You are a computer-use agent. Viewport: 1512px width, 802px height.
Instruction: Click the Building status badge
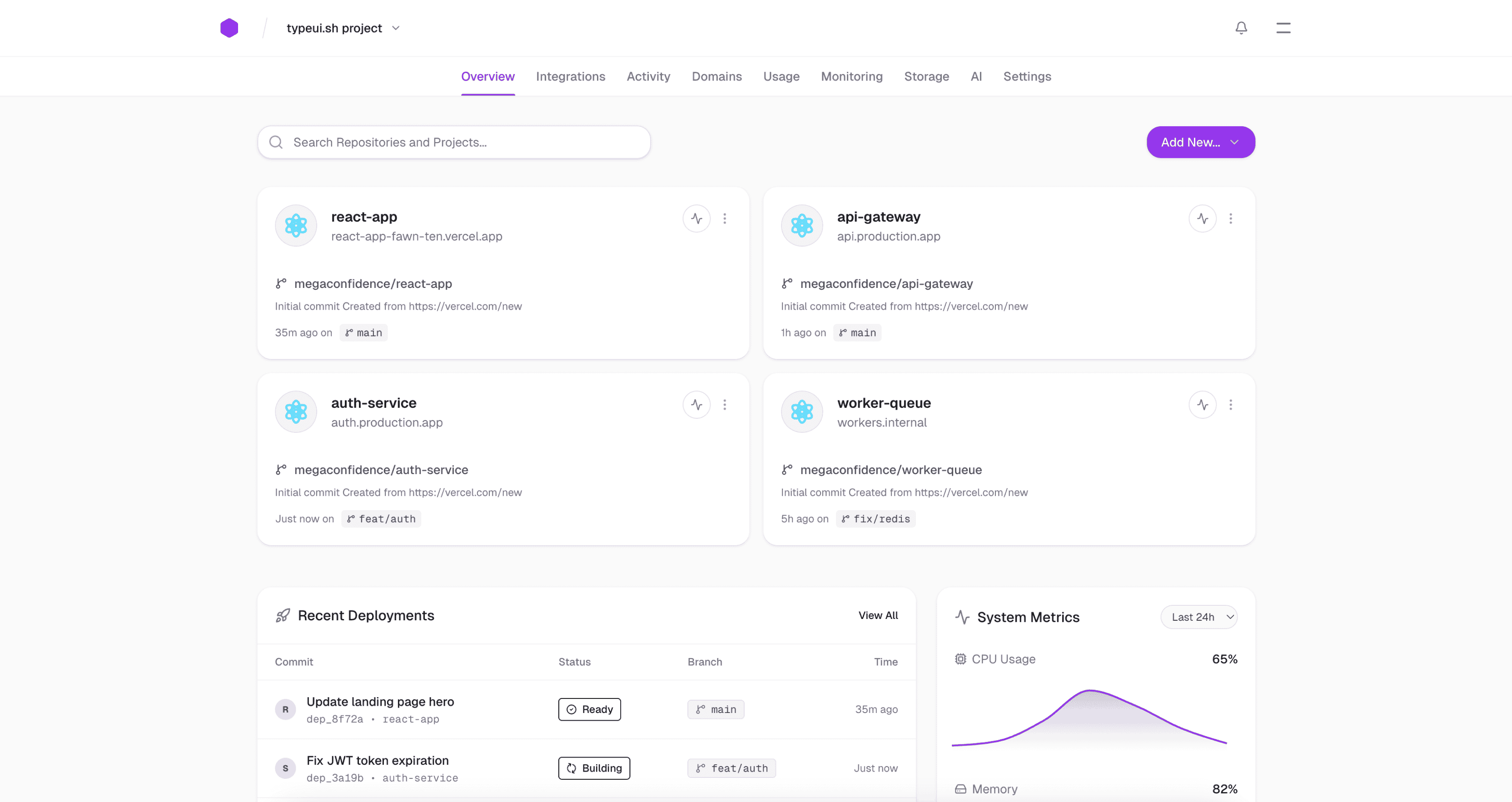[593, 768]
